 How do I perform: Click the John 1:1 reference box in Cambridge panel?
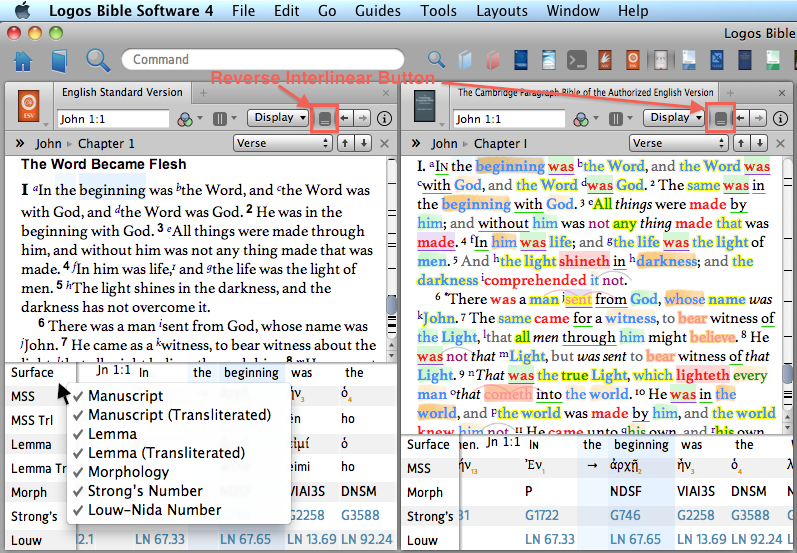click(509, 119)
